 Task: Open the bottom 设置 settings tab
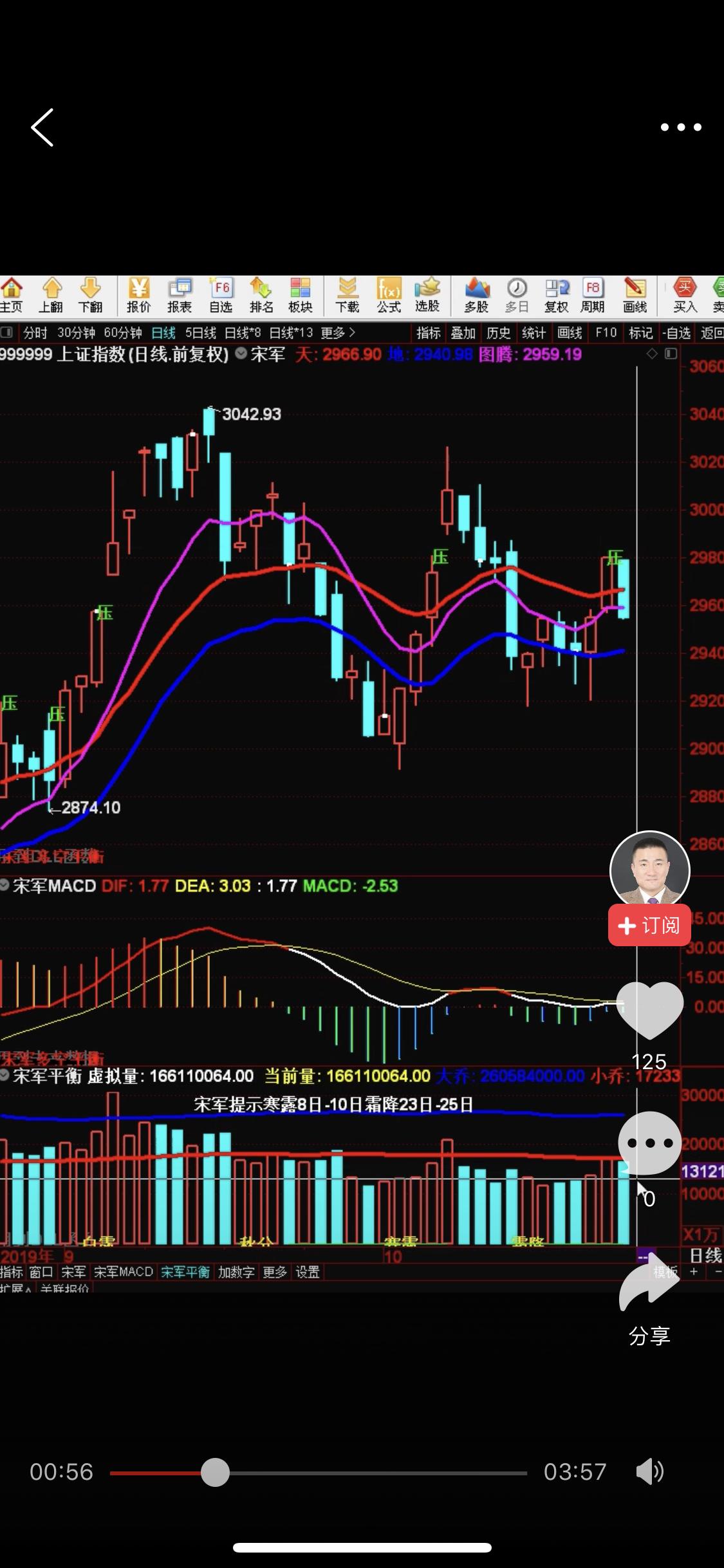click(308, 1272)
